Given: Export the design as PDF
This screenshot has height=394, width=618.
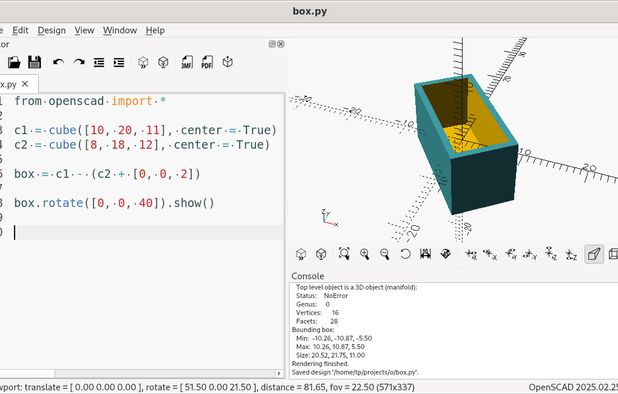Looking at the screenshot, I should point(207,62).
